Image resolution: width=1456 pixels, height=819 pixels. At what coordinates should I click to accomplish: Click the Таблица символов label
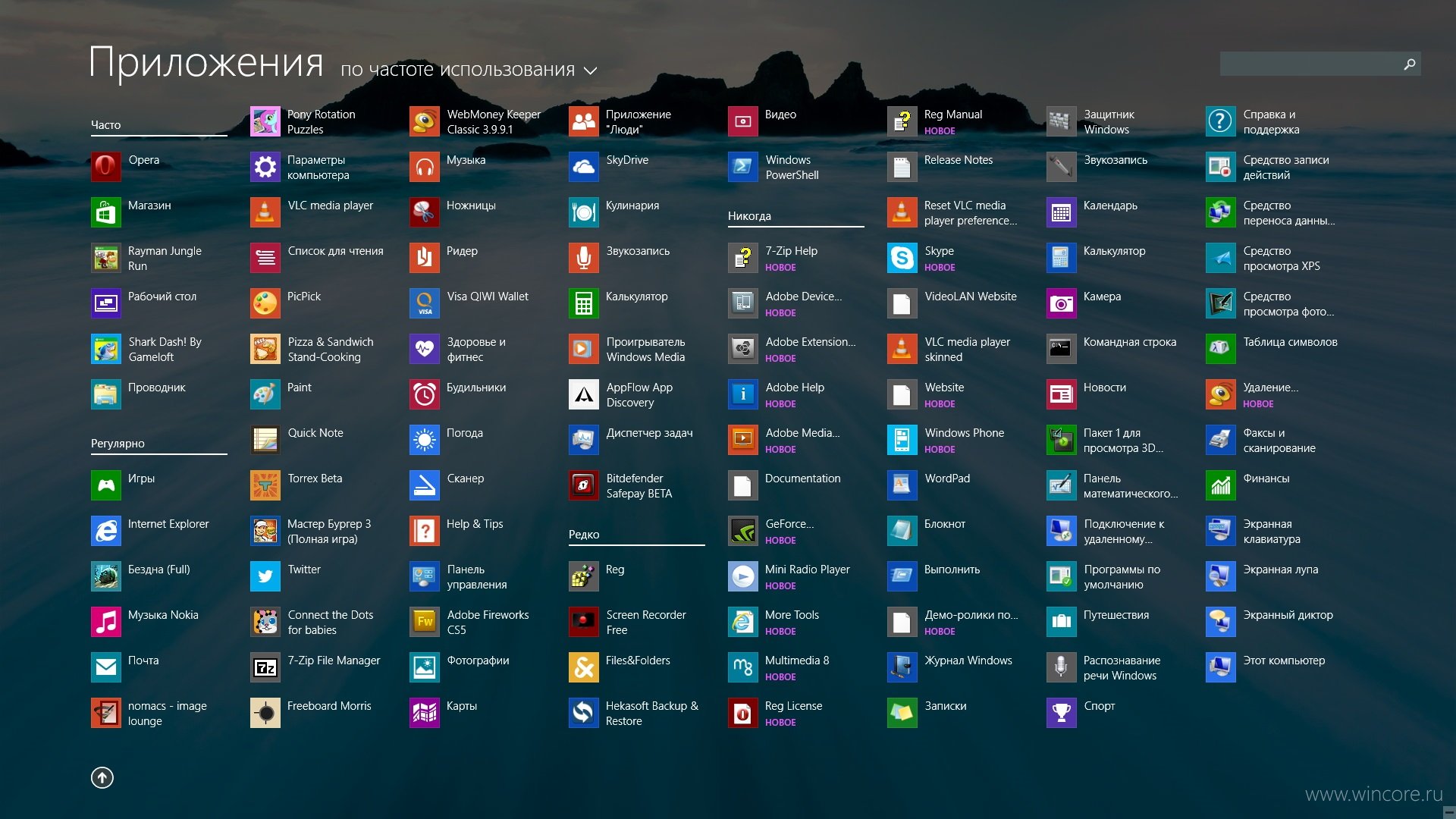(x=1290, y=342)
